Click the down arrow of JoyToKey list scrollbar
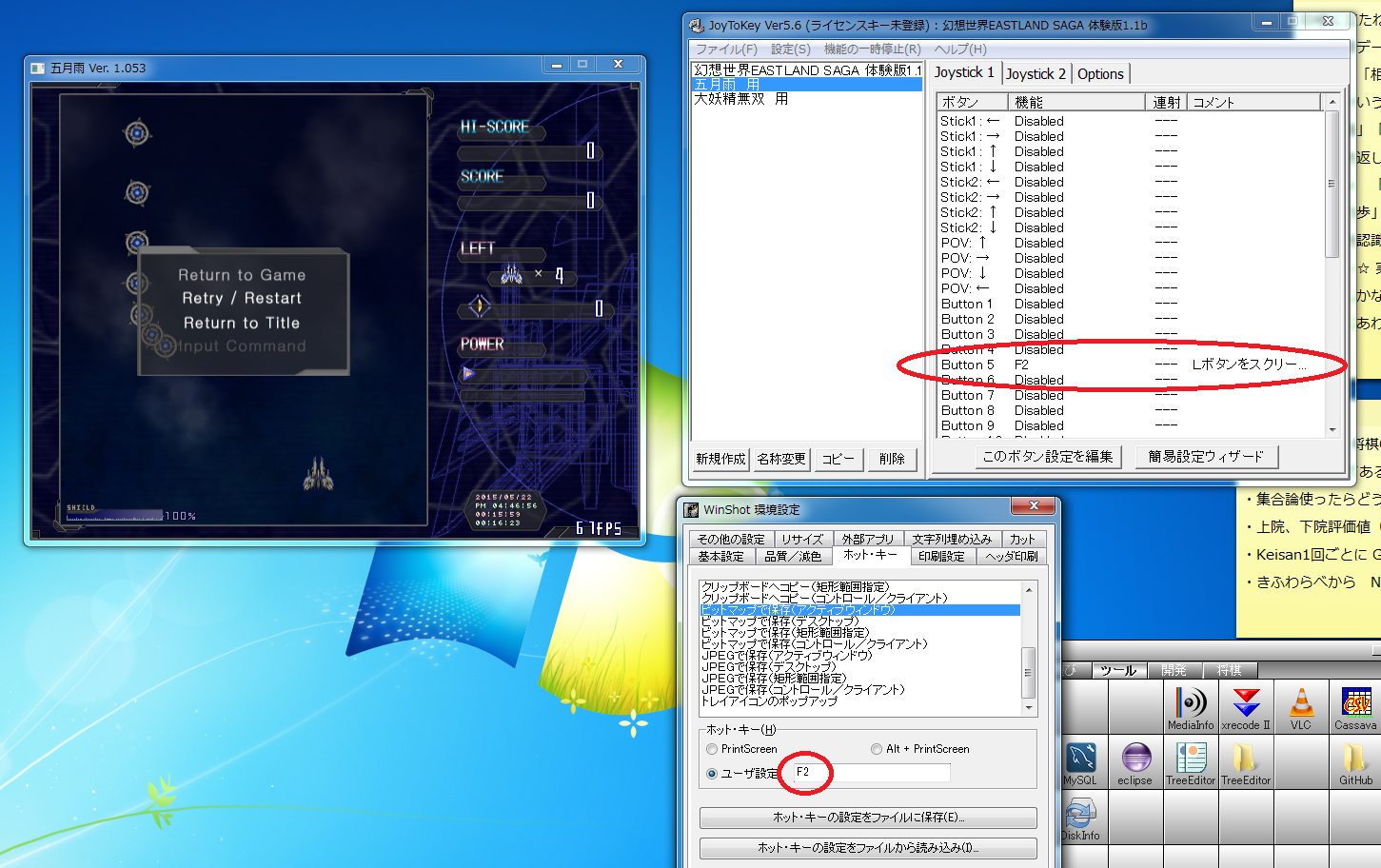Screen dimensions: 1381x868 pyautogui.click(x=1332, y=429)
